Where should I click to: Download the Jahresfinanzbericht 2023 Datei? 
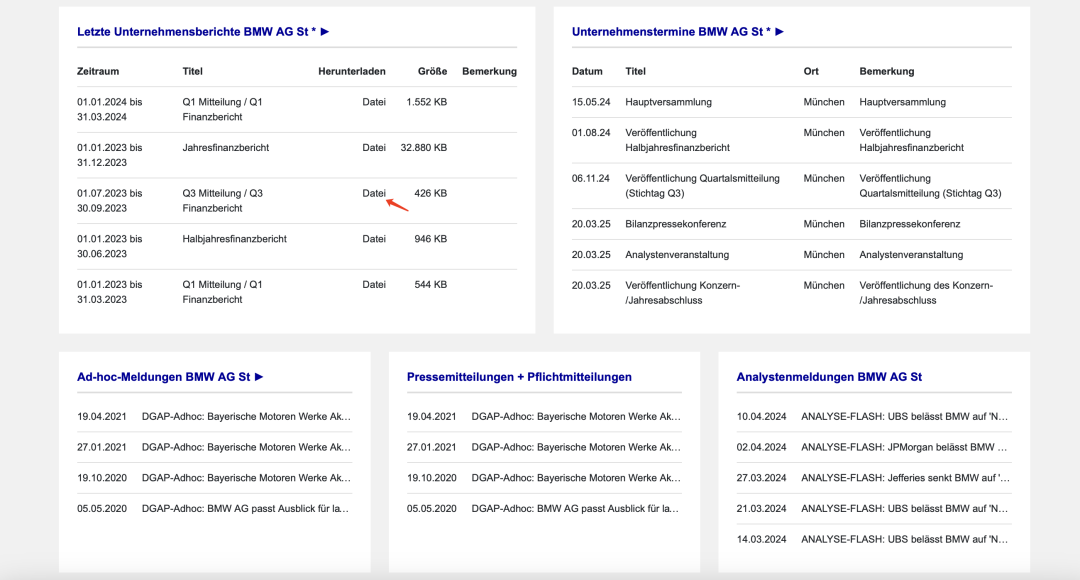pyautogui.click(x=374, y=148)
